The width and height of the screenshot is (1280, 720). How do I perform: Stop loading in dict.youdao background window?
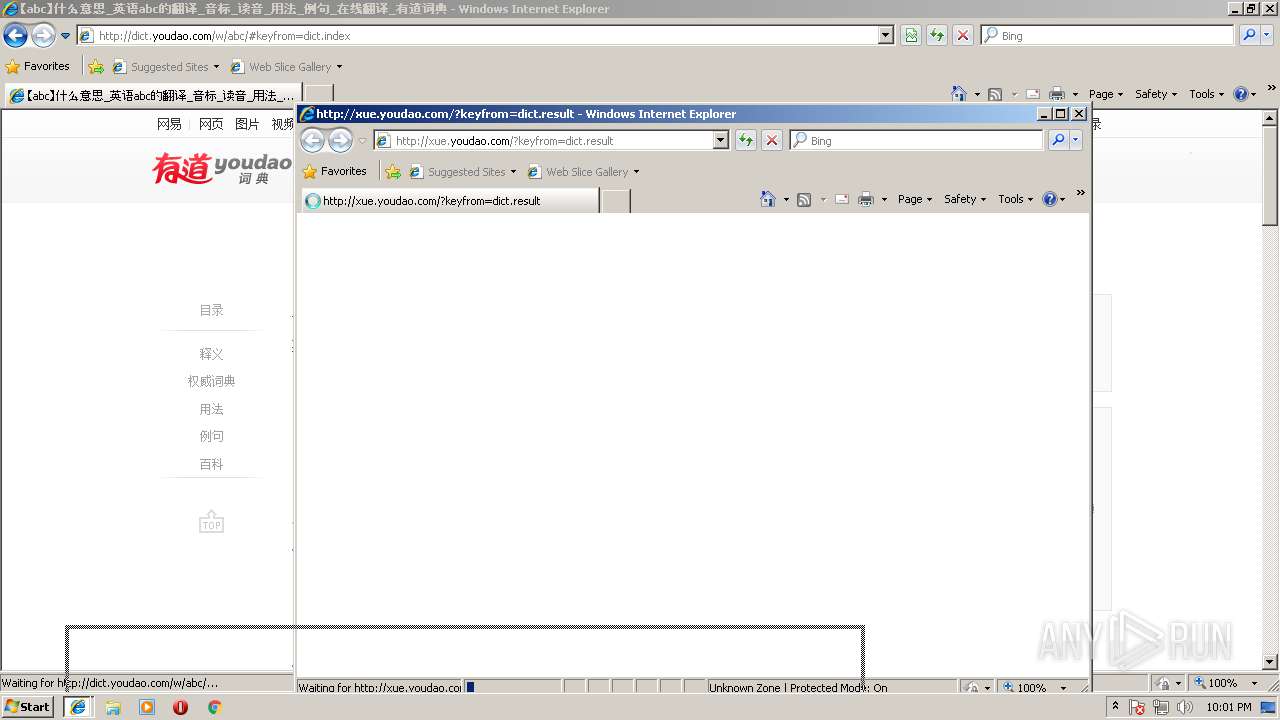[x=963, y=35]
